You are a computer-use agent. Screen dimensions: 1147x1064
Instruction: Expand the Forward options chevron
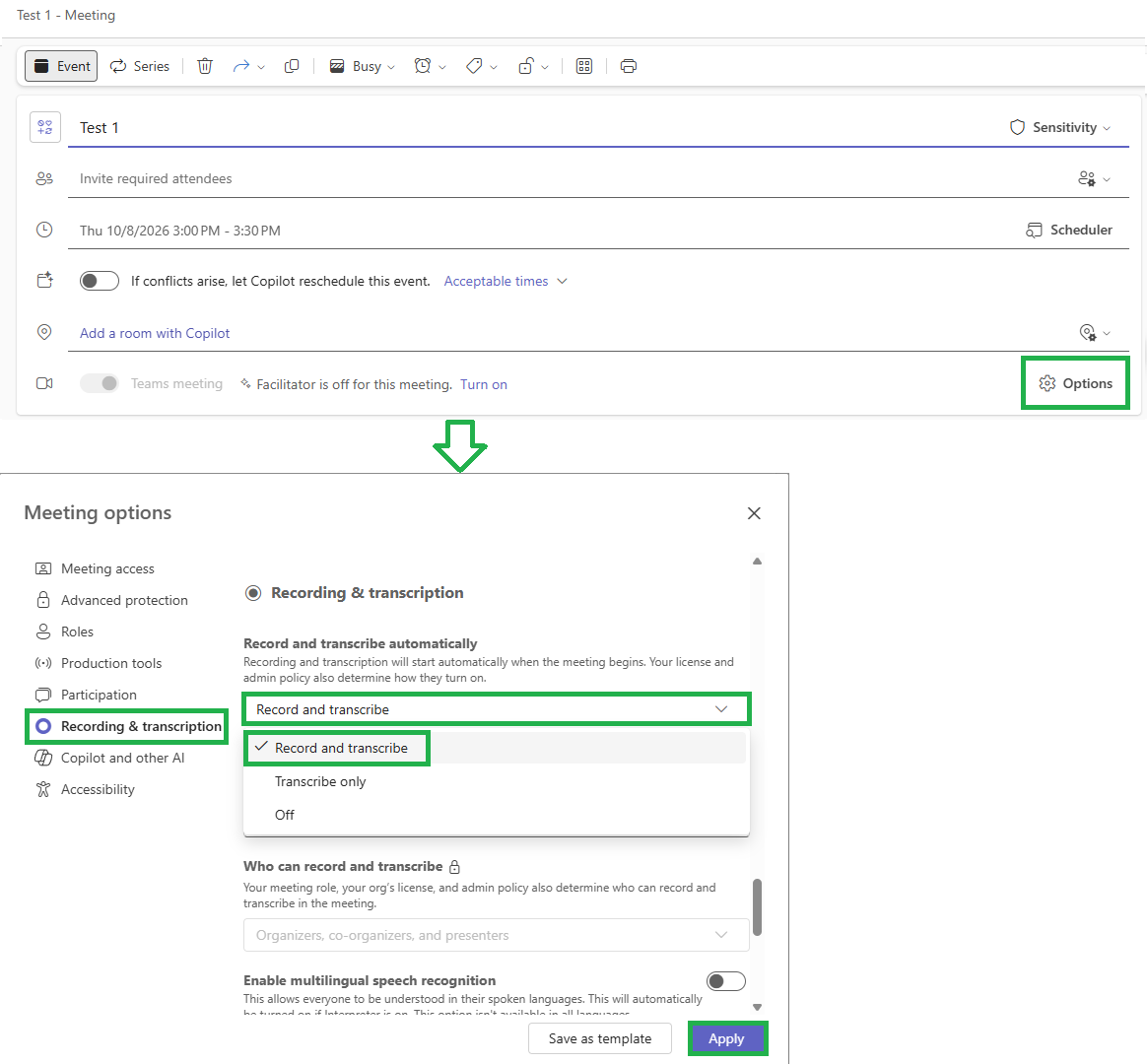[261, 67]
